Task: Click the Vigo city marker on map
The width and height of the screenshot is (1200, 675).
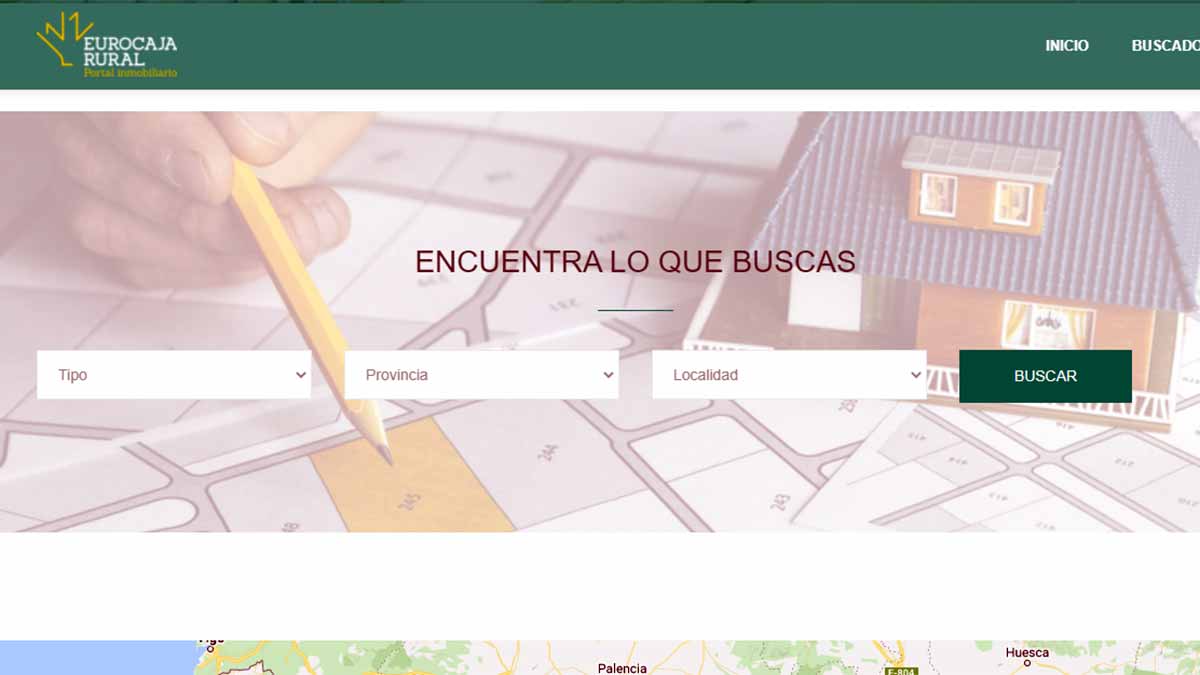Action: pos(210,648)
